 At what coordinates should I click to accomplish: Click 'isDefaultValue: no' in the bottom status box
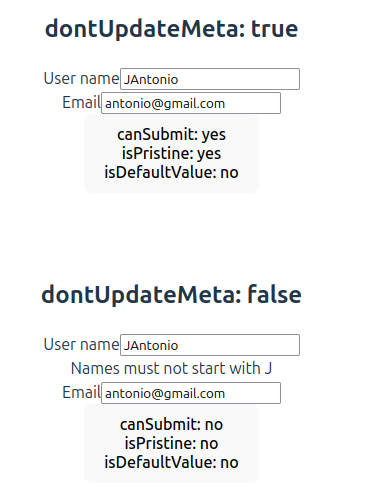171,463
